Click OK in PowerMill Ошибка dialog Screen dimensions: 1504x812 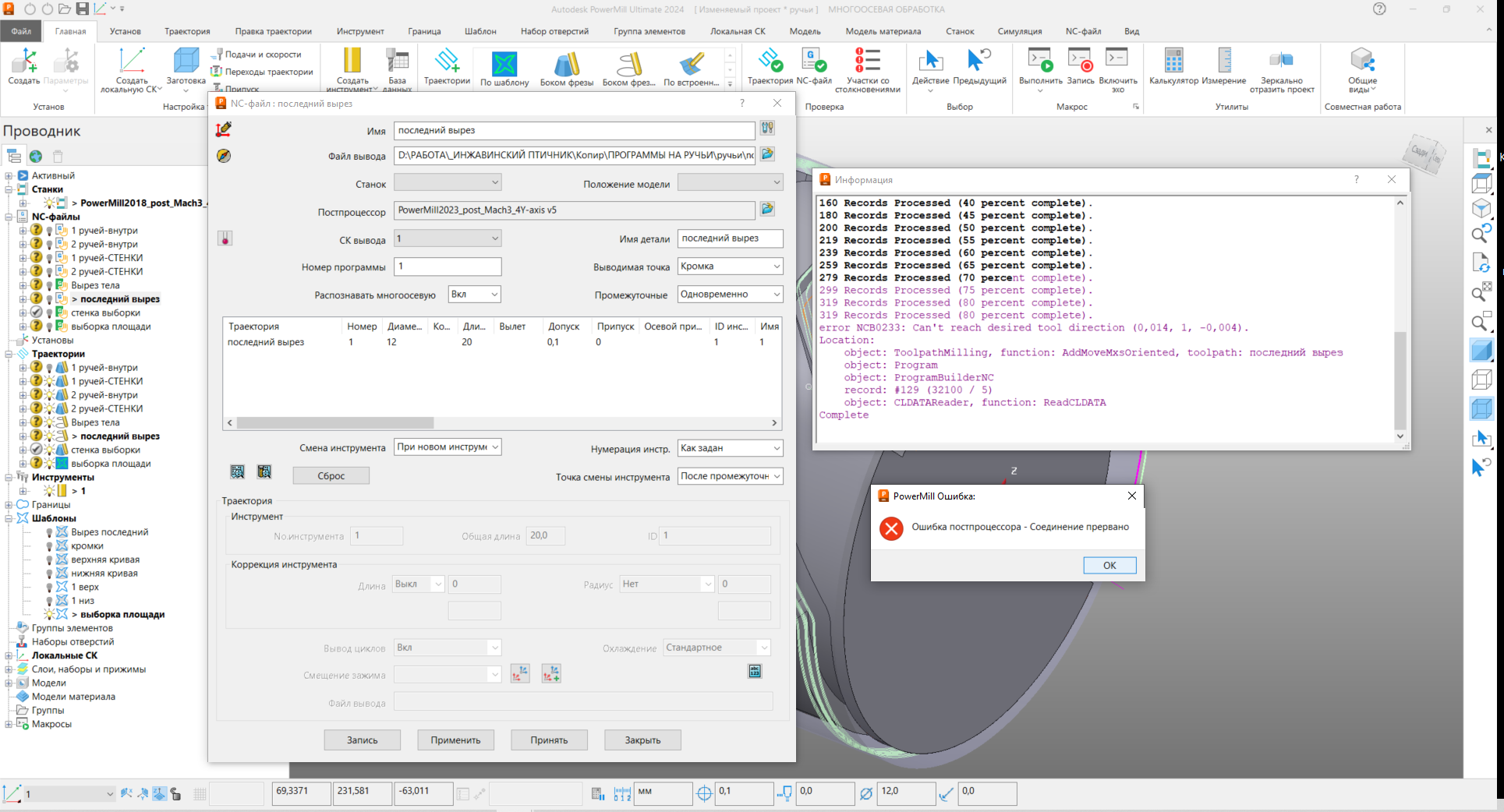coord(1109,566)
